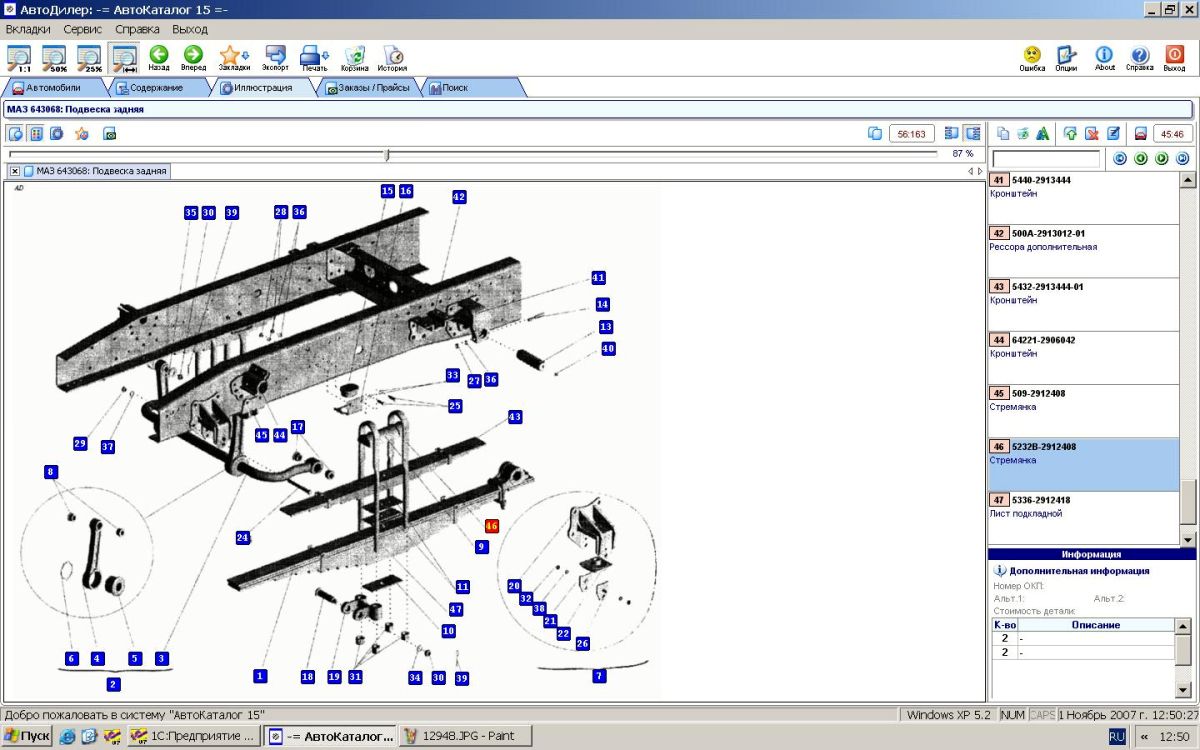Open the Вкладки menu
The image size is (1200, 750).
[x=27, y=29]
